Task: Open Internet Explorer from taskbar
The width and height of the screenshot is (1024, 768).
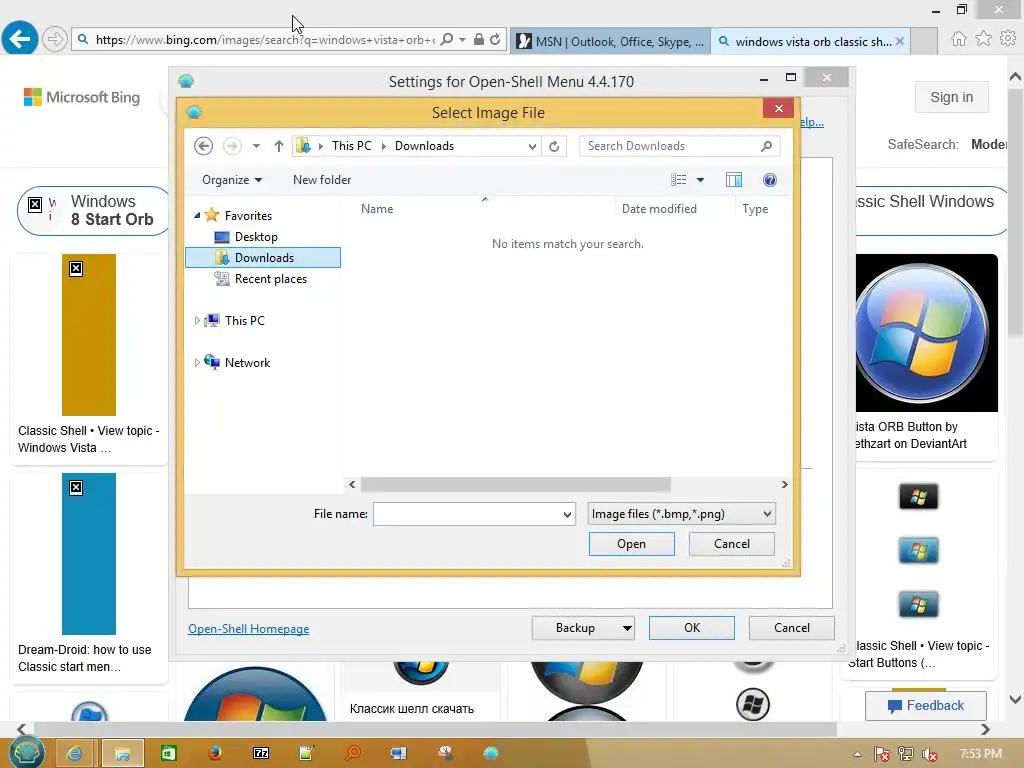Action: [x=74, y=754]
